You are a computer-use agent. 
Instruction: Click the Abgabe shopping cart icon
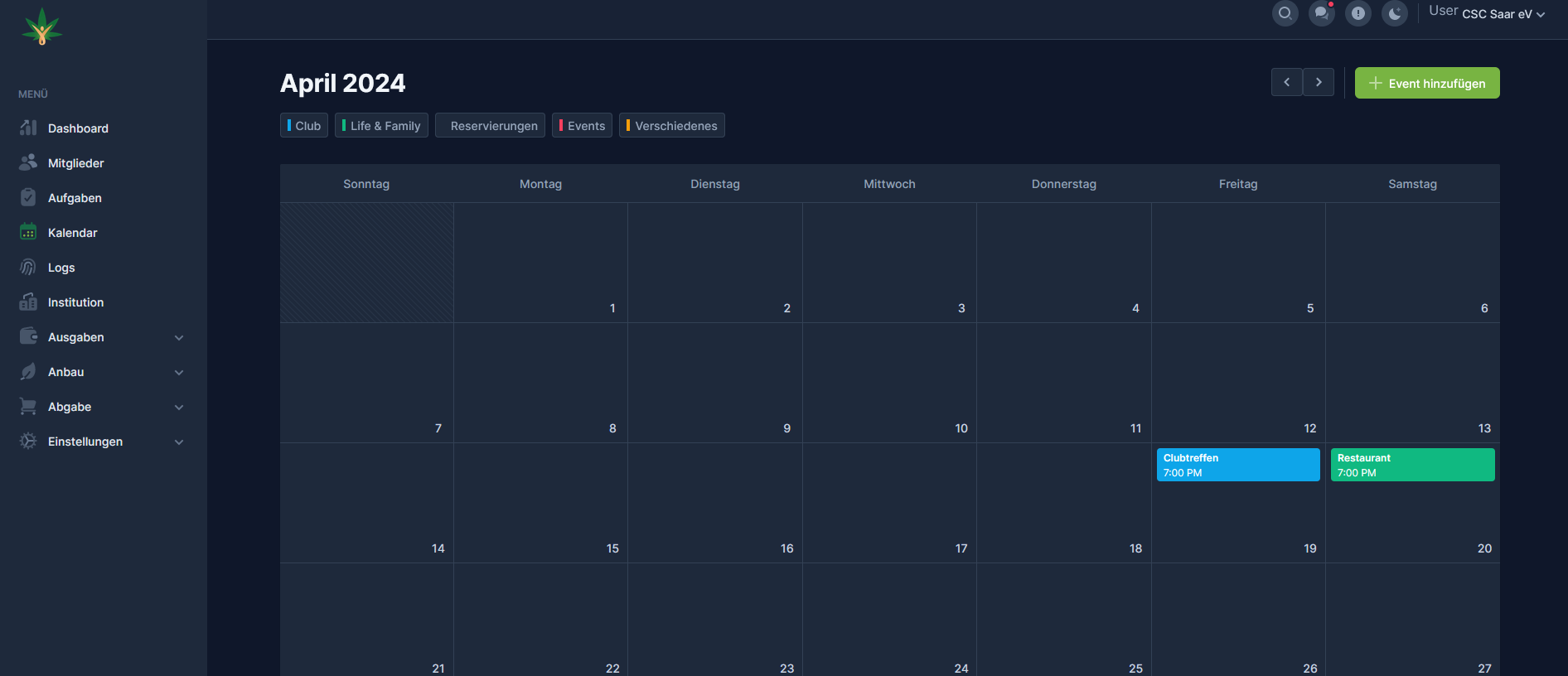pyautogui.click(x=28, y=406)
